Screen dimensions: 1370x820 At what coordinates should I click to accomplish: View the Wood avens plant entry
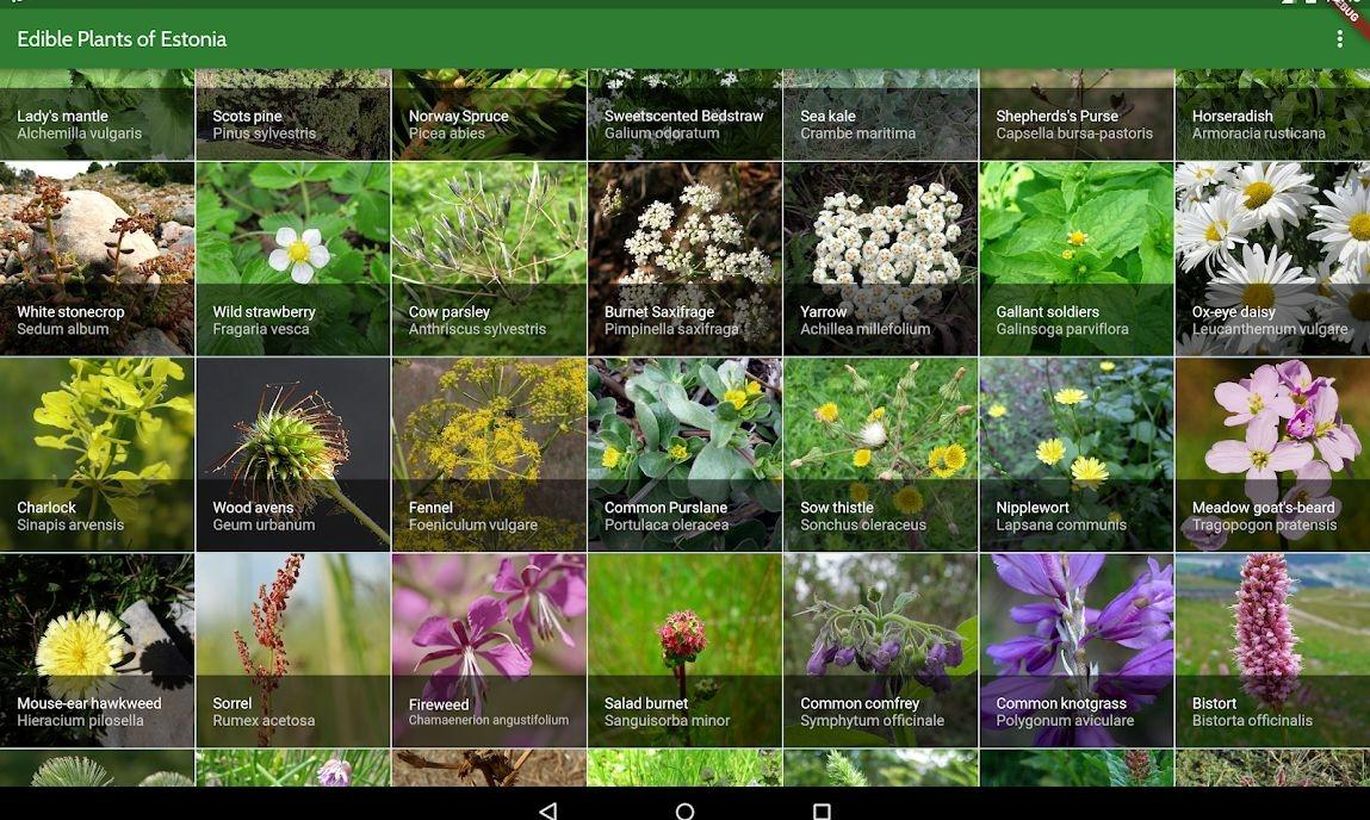(293, 455)
